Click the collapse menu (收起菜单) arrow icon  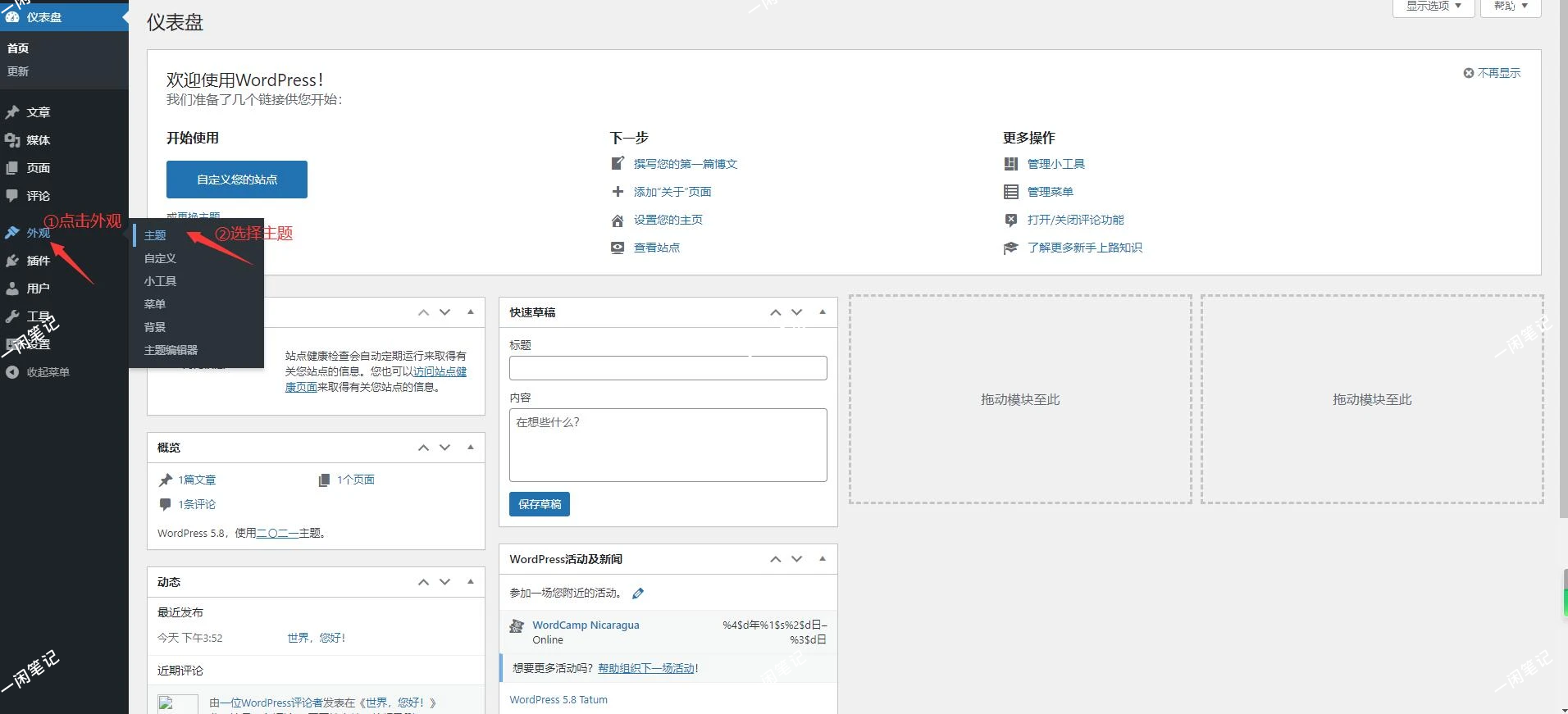12,372
